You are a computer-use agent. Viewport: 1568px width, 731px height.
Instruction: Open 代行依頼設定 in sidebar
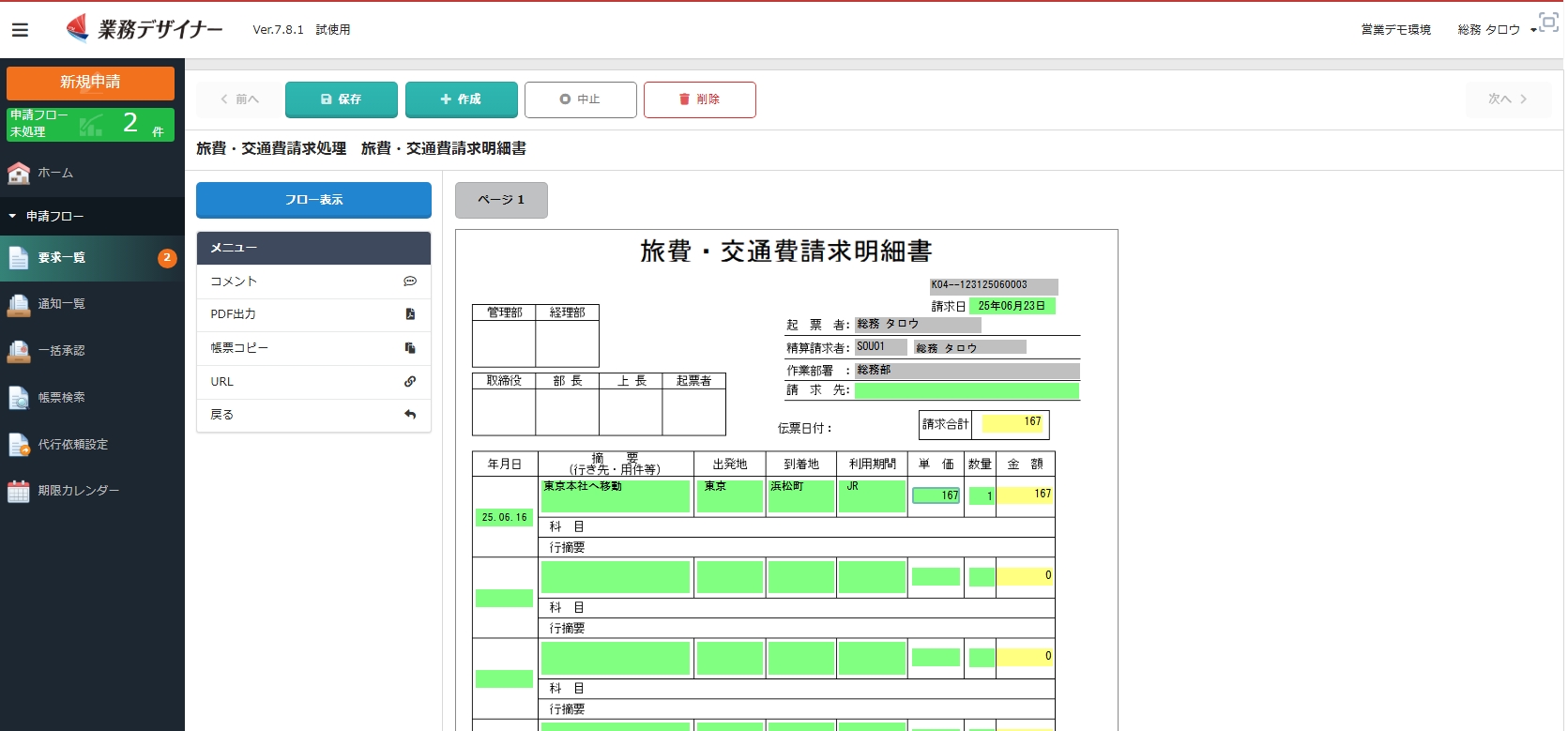[x=92, y=445]
